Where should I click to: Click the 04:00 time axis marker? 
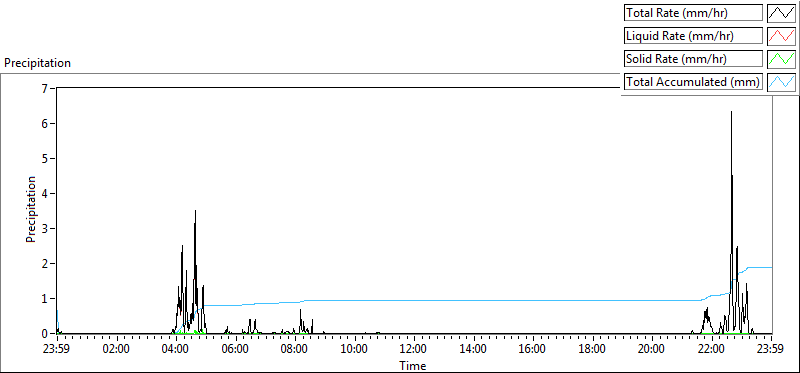pyautogui.click(x=176, y=350)
